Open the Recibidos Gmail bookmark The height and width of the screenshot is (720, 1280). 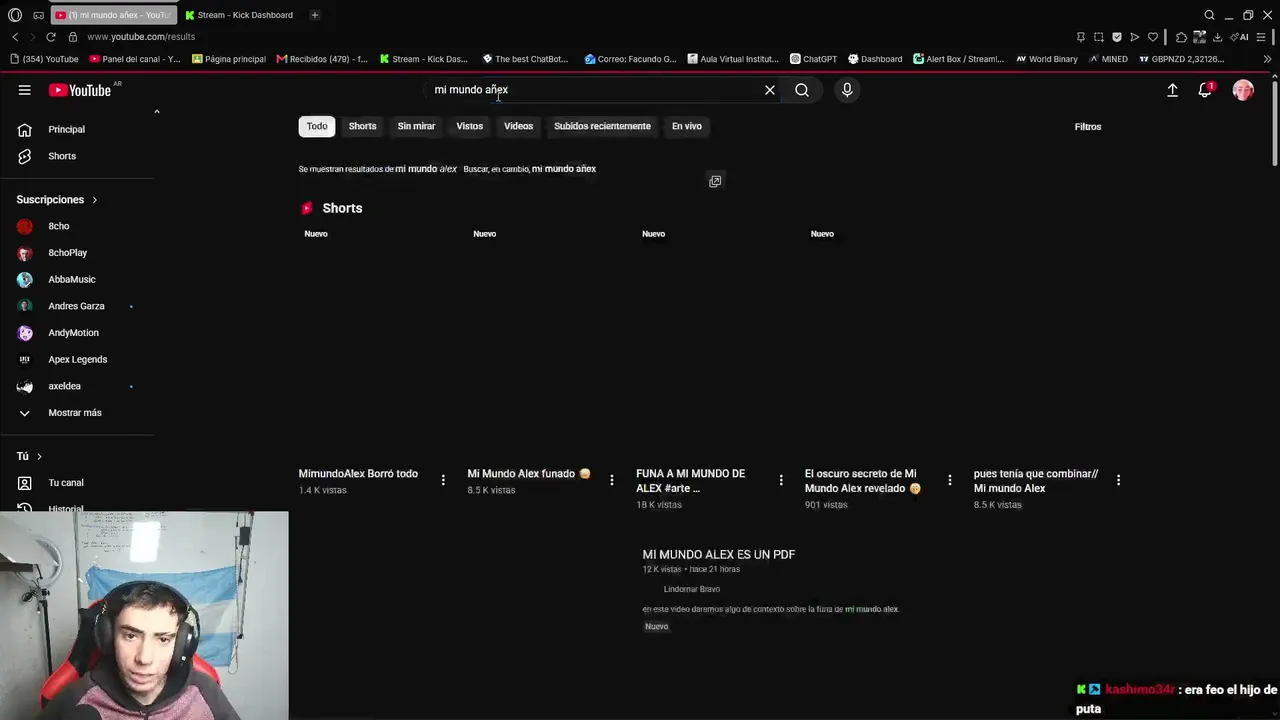pyautogui.click(x=322, y=59)
